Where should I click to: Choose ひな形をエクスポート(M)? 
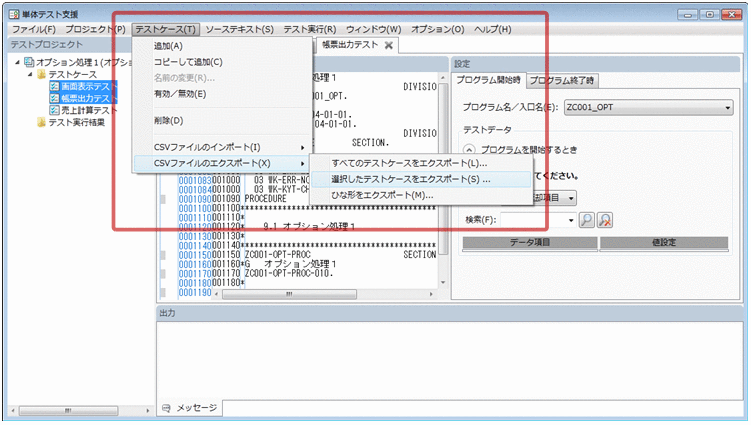[x=421, y=195]
